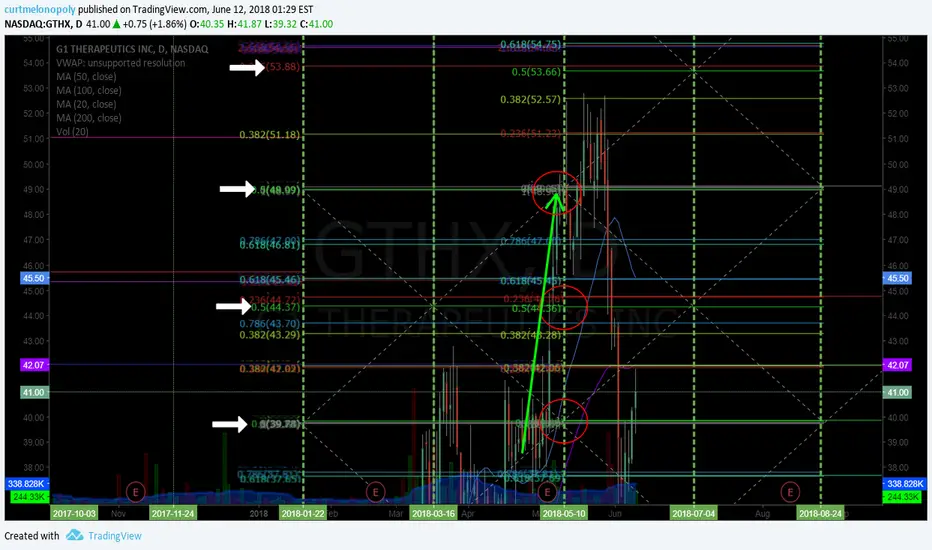Open the earnings E marker below Nov 2017

point(136,492)
